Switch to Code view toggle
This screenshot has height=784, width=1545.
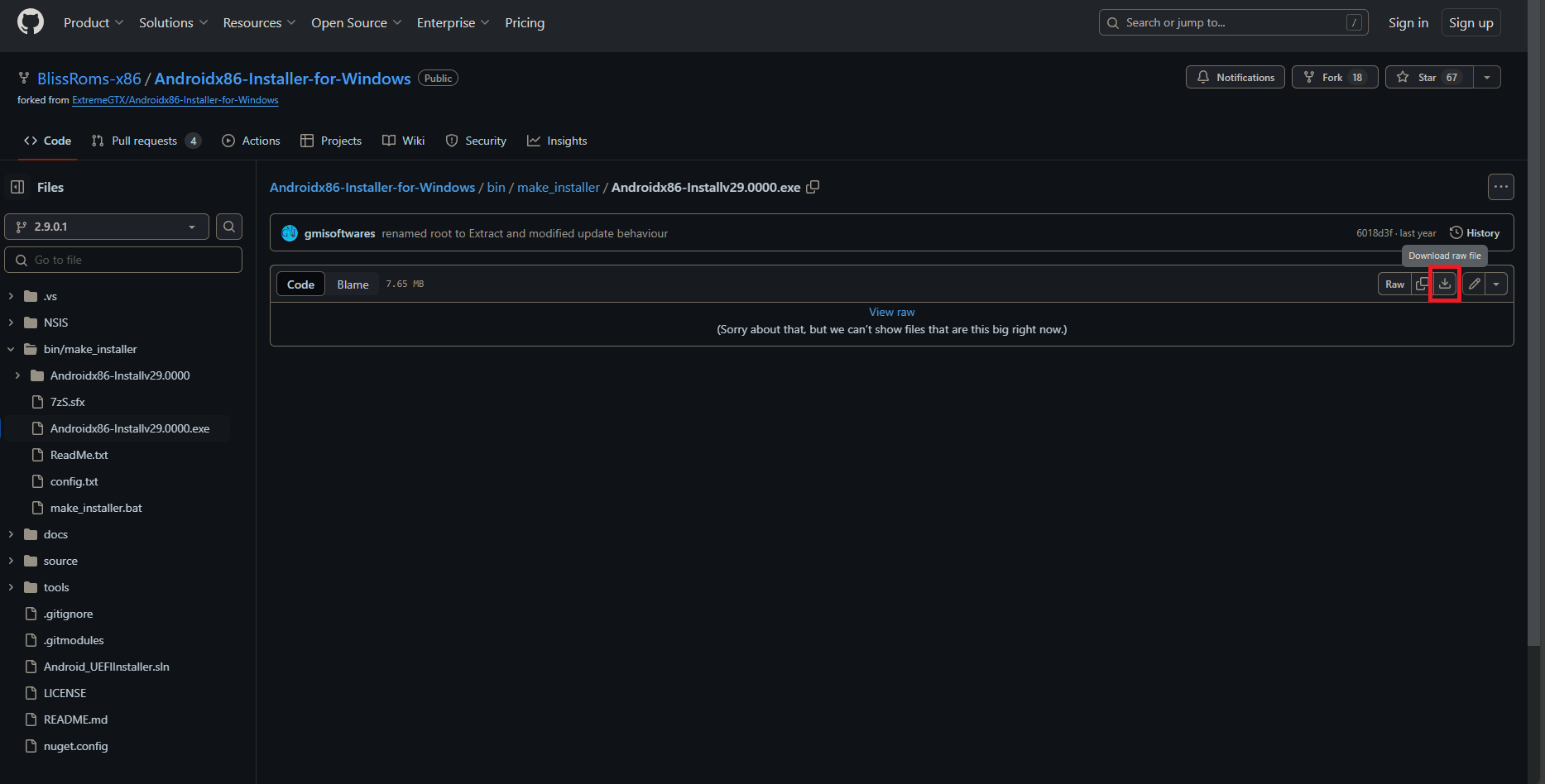coord(300,284)
